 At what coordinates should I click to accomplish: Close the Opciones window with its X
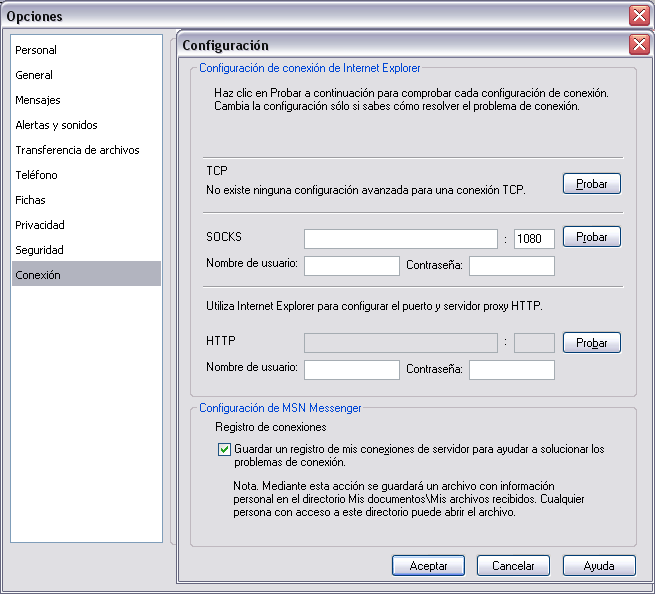click(639, 15)
